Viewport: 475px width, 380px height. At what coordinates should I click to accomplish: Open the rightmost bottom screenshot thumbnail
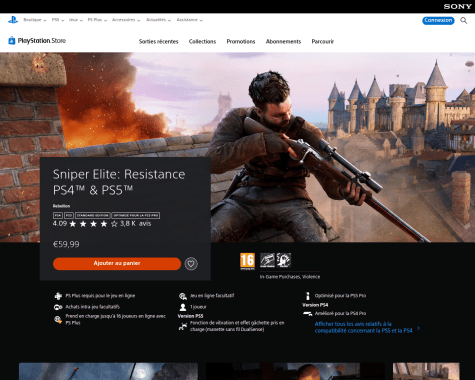click(426, 371)
